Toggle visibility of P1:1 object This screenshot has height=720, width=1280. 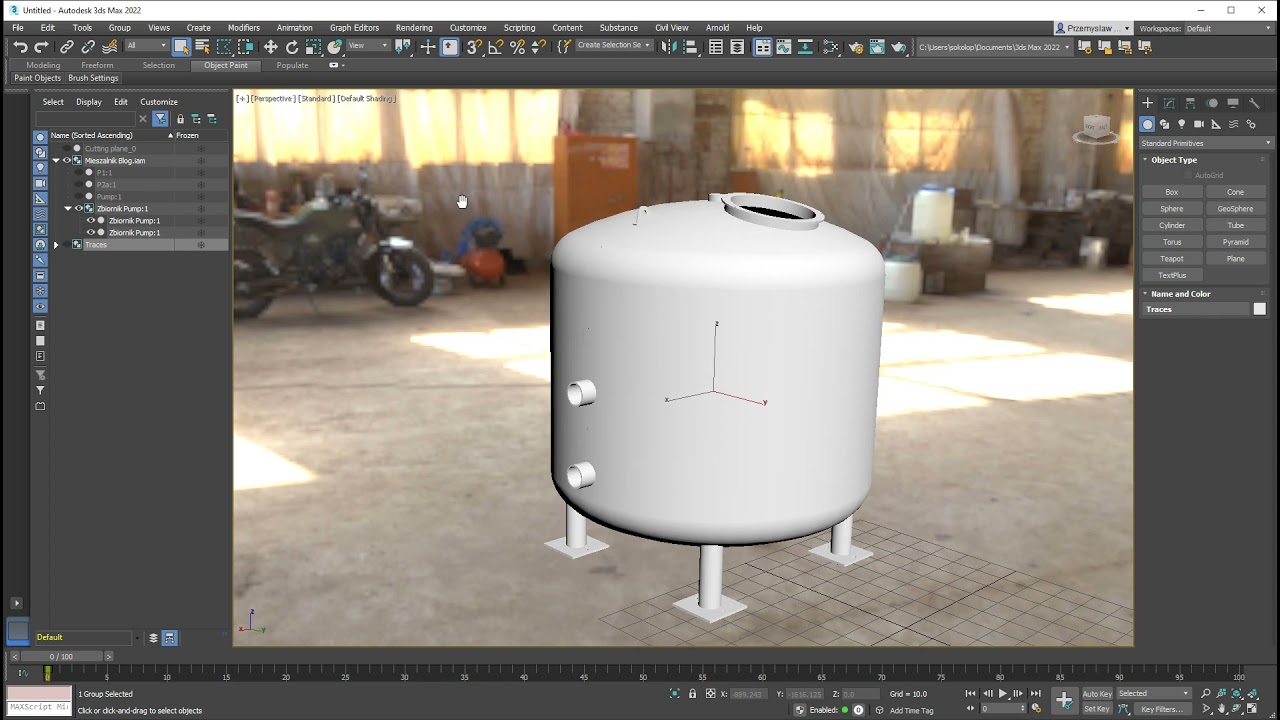pos(79,173)
